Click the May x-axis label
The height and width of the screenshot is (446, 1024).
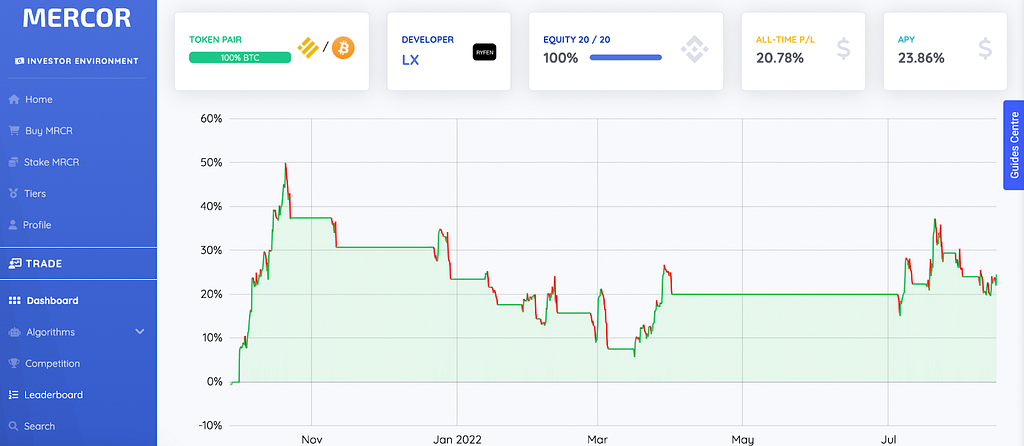[x=743, y=439]
